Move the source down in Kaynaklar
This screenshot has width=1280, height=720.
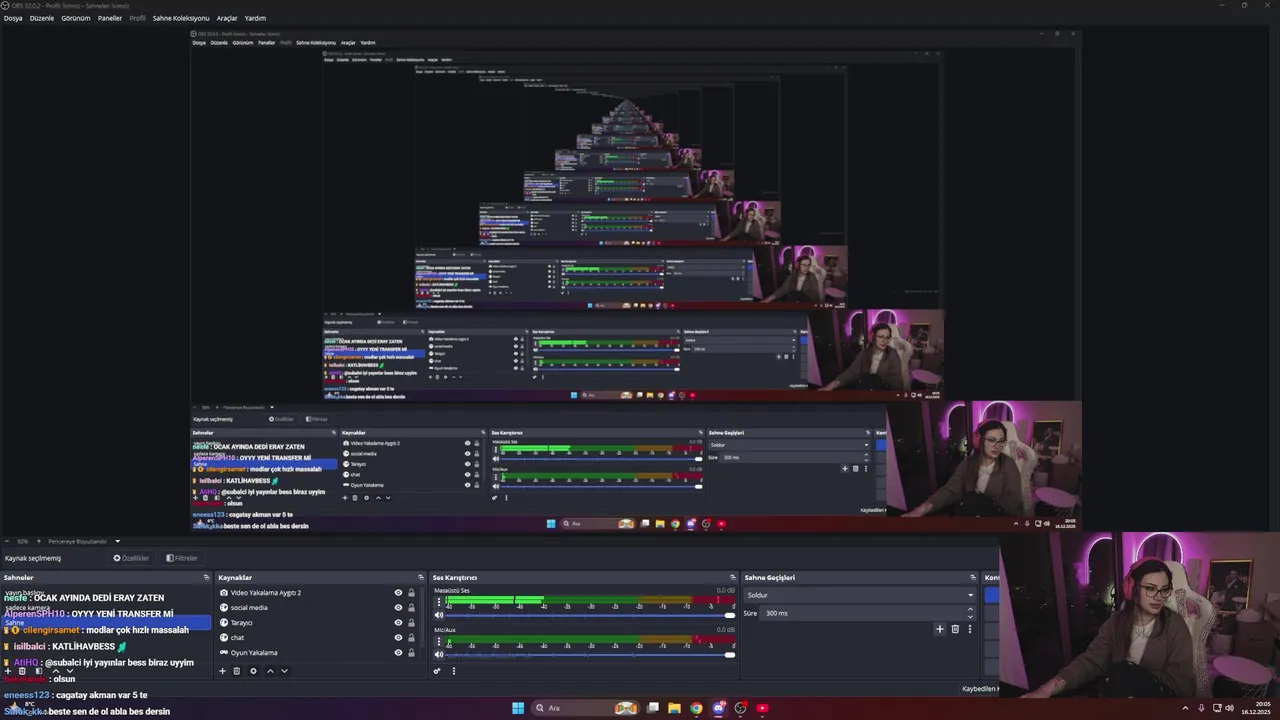coord(284,671)
